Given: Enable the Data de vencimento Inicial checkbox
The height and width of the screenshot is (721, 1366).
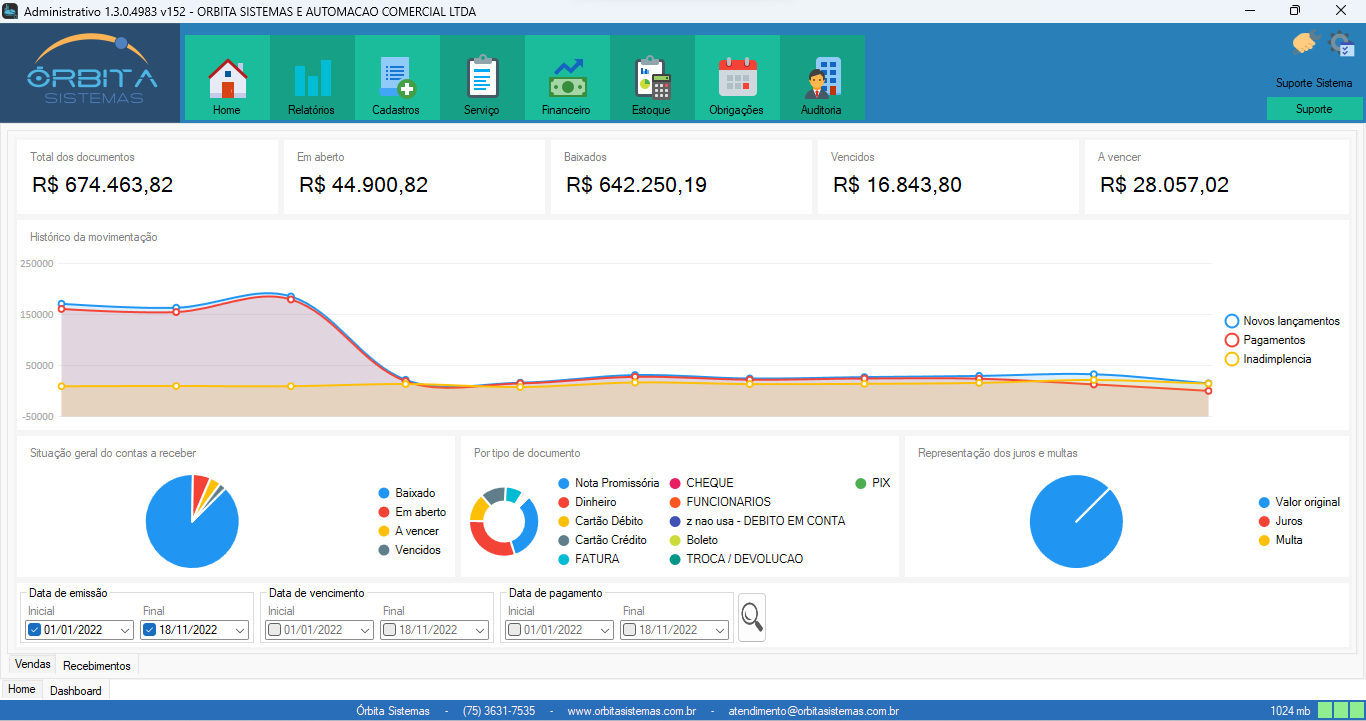Looking at the screenshot, I should pyautogui.click(x=273, y=630).
